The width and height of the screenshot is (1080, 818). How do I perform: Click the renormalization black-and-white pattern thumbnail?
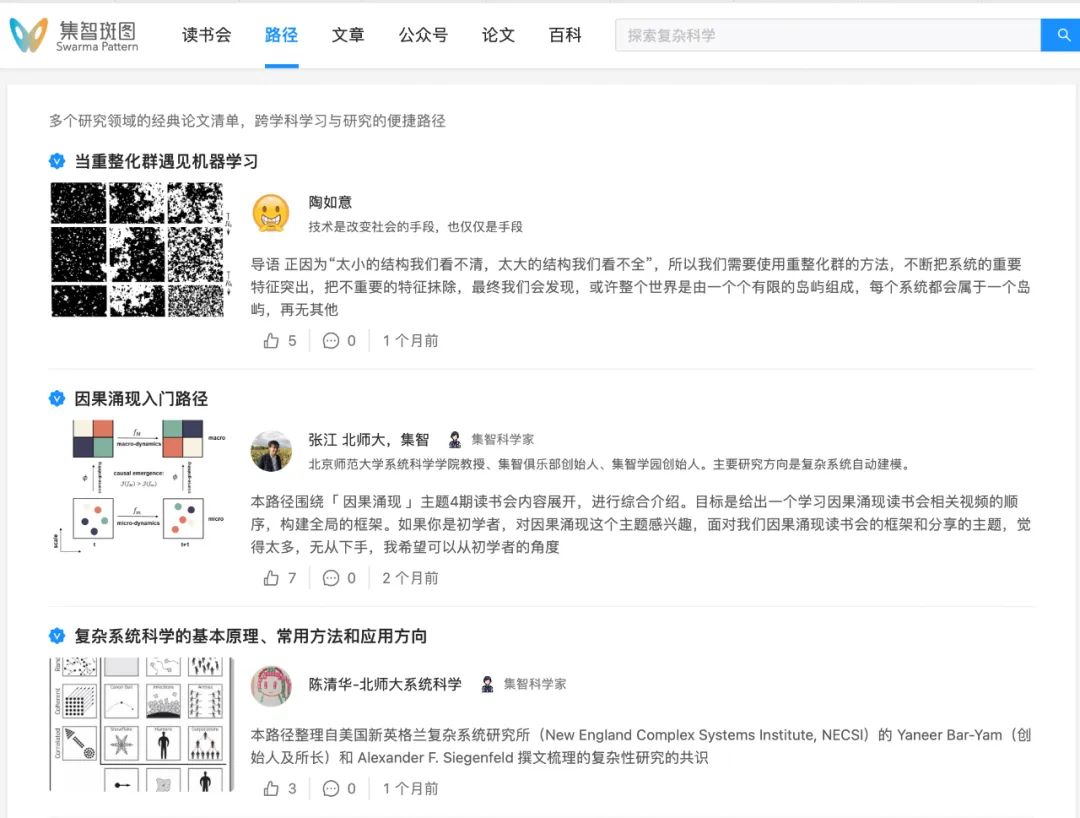click(x=138, y=249)
